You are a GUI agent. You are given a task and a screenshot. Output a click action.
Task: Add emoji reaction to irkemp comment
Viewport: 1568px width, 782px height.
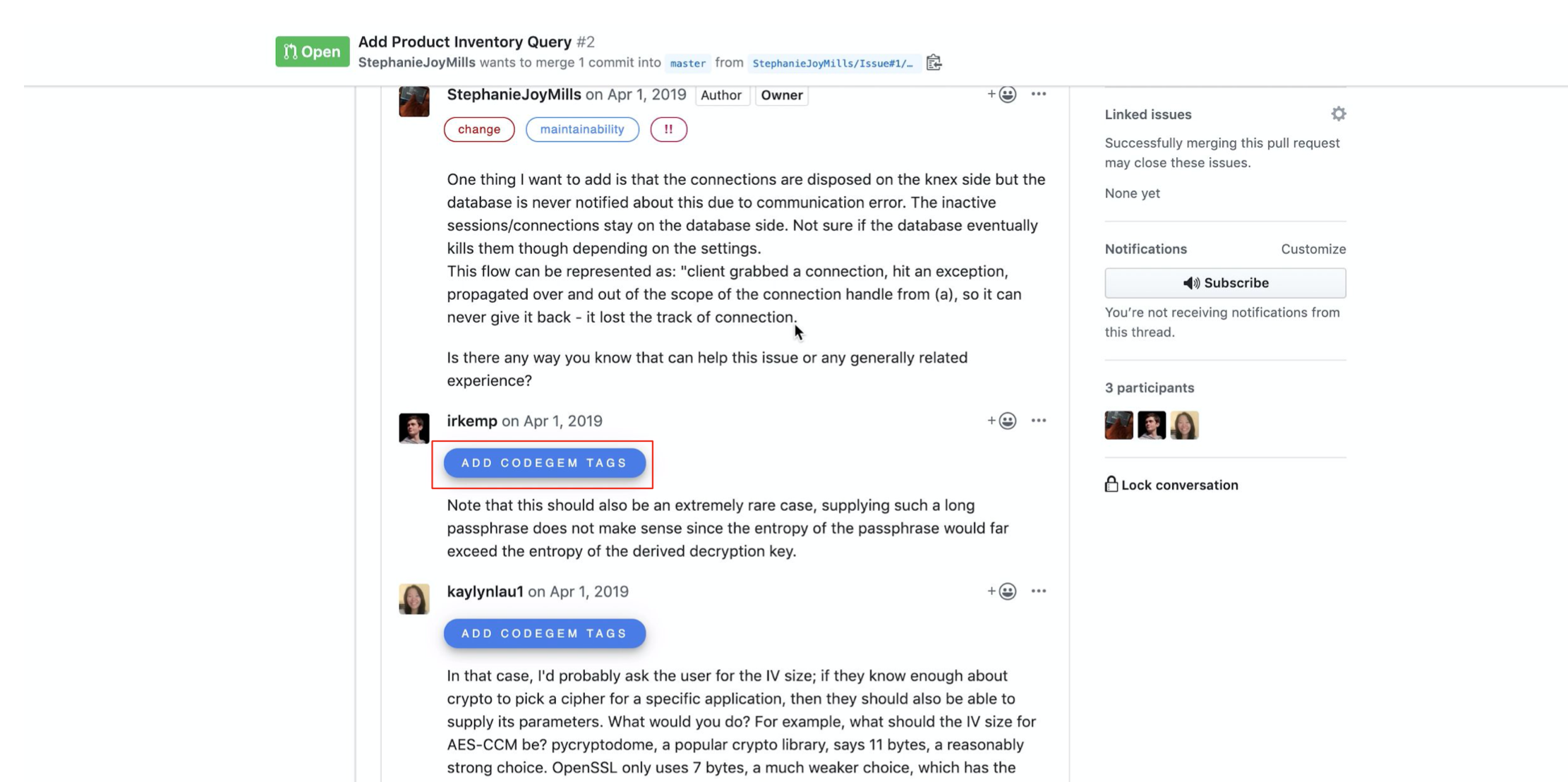(x=1002, y=421)
